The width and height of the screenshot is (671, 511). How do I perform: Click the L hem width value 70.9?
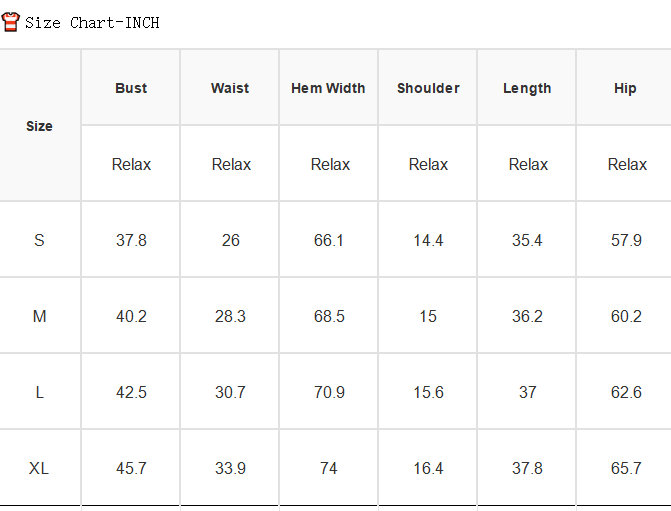[x=329, y=392]
